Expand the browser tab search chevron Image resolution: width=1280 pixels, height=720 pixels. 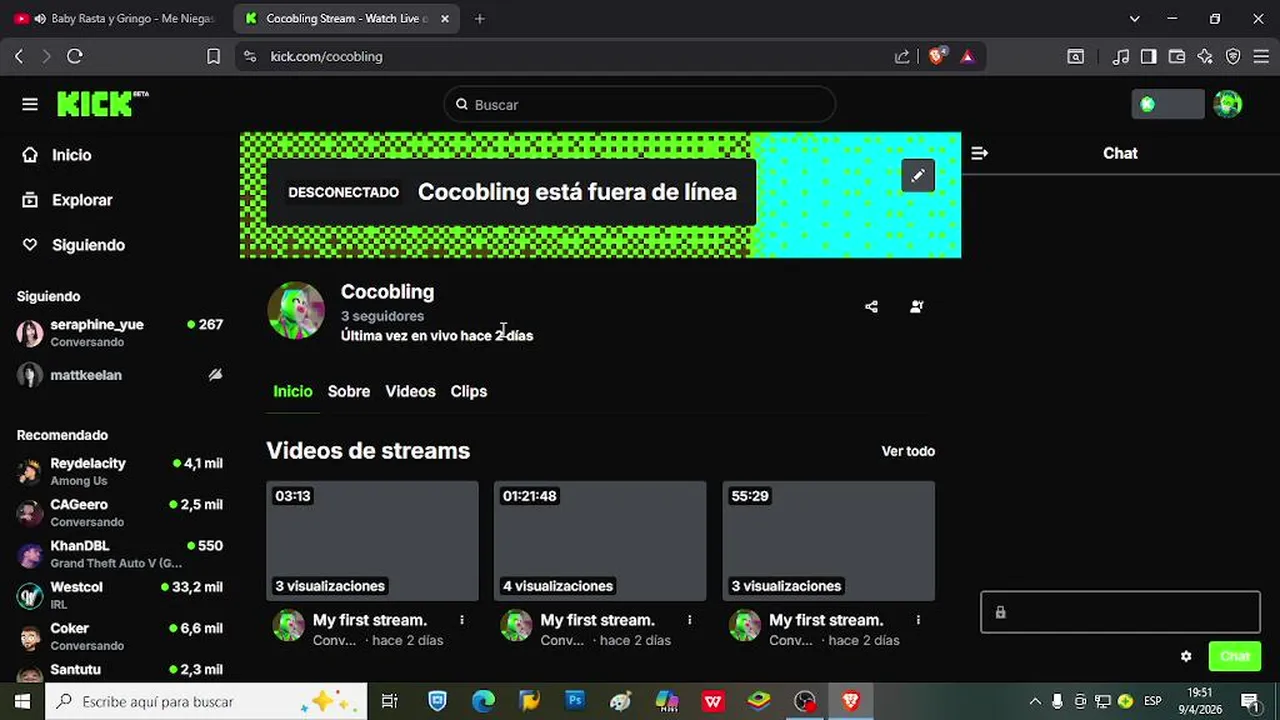point(1134,19)
